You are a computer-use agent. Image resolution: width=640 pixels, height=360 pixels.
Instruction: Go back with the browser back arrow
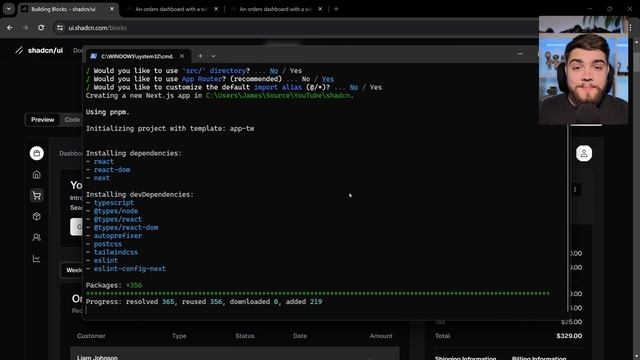[x=9, y=28]
